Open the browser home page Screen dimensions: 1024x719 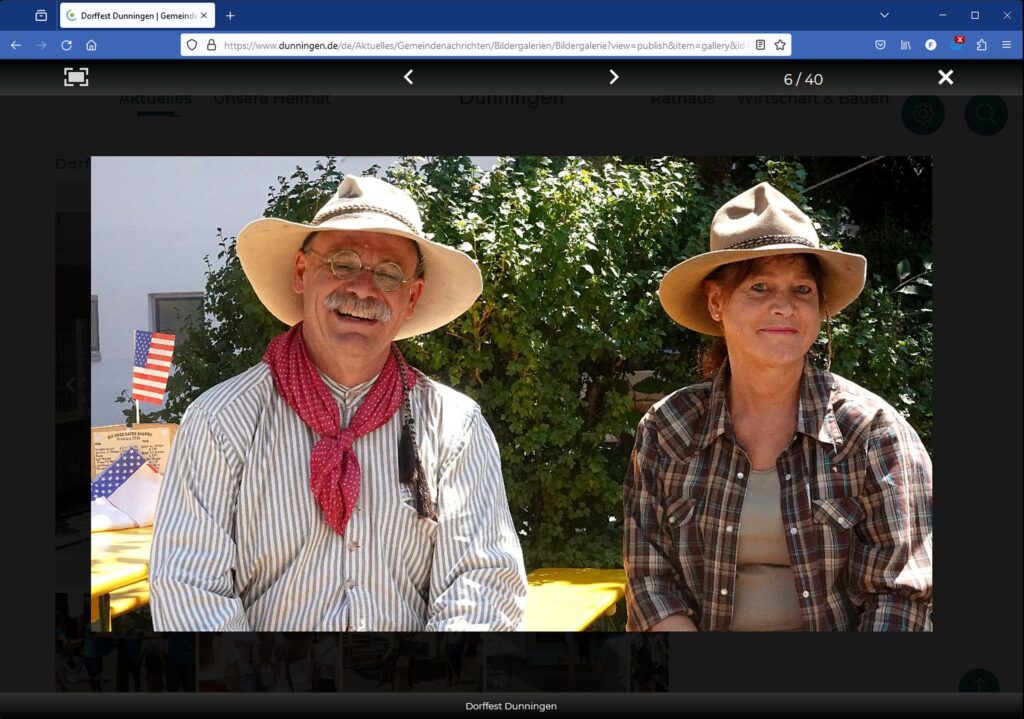(x=91, y=45)
